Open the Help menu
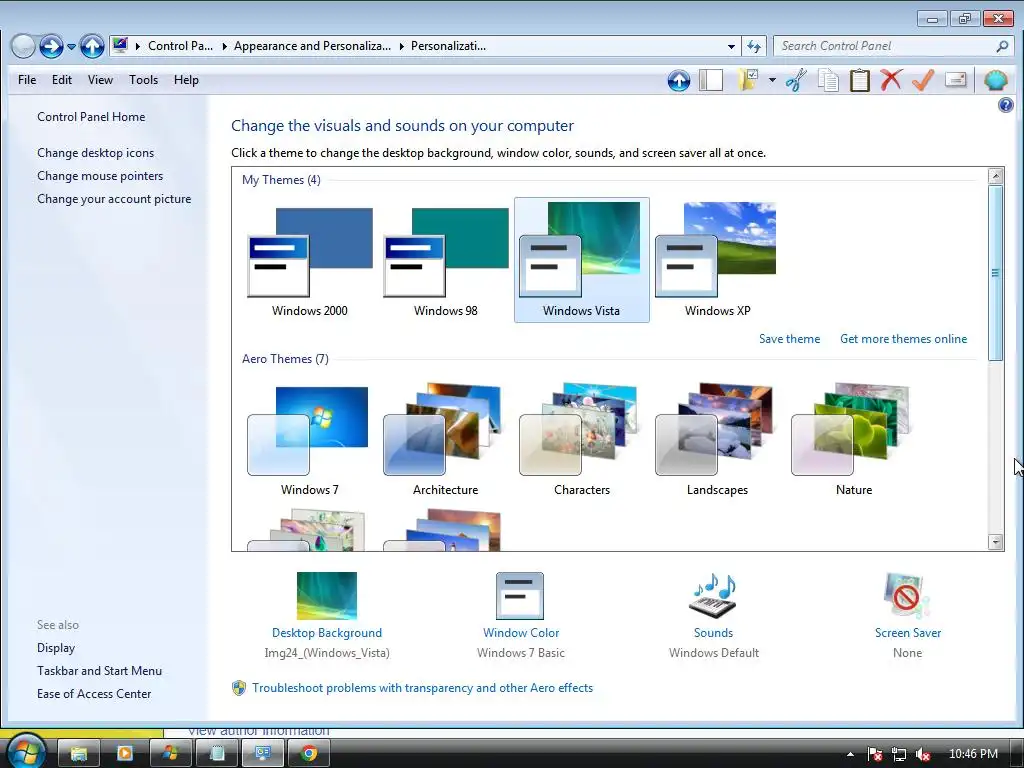Viewport: 1024px width, 768px height. 186,80
